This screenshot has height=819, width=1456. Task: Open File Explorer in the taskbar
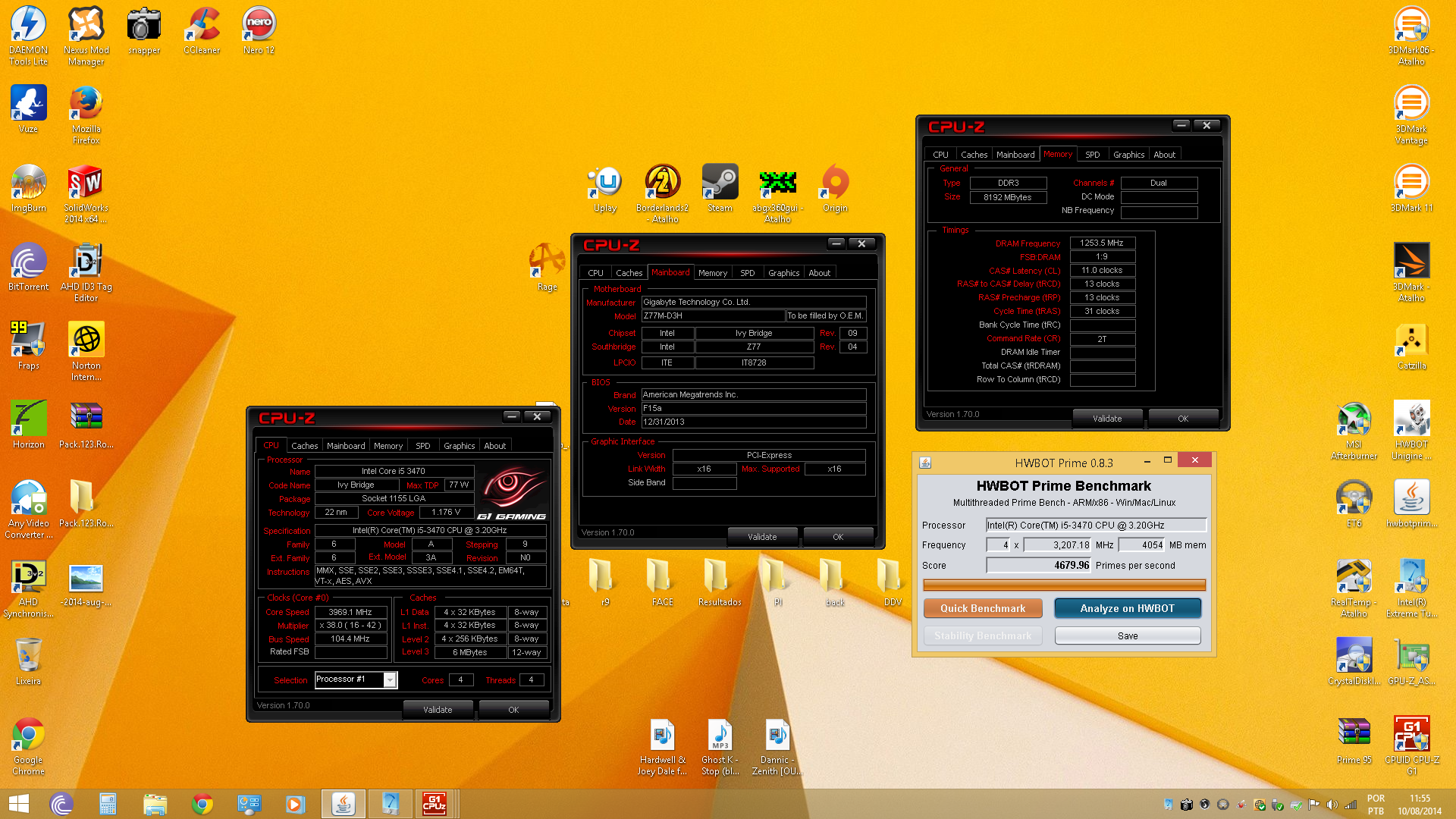(x=155, y=804)
